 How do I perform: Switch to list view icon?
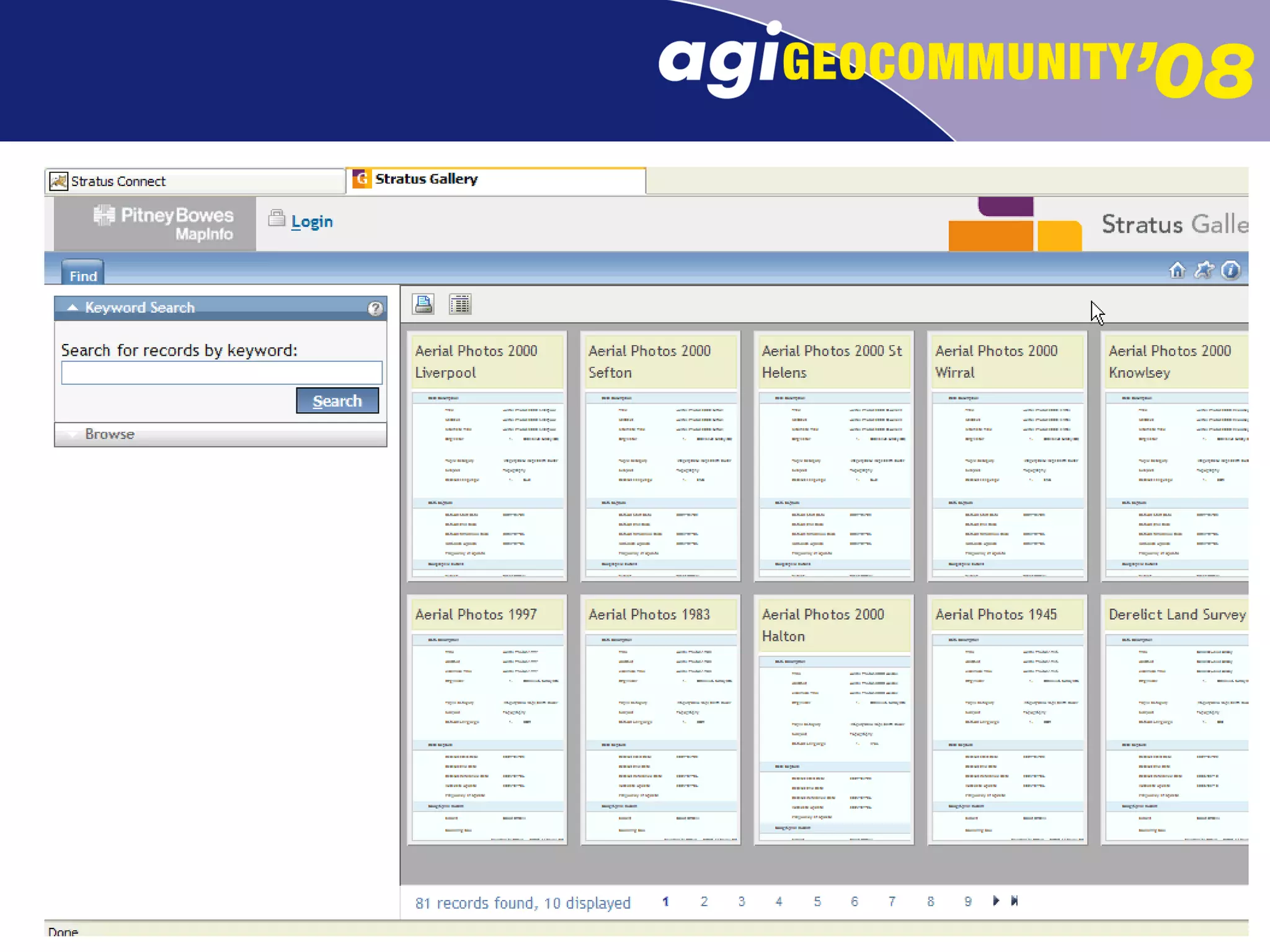click(460, 304)
